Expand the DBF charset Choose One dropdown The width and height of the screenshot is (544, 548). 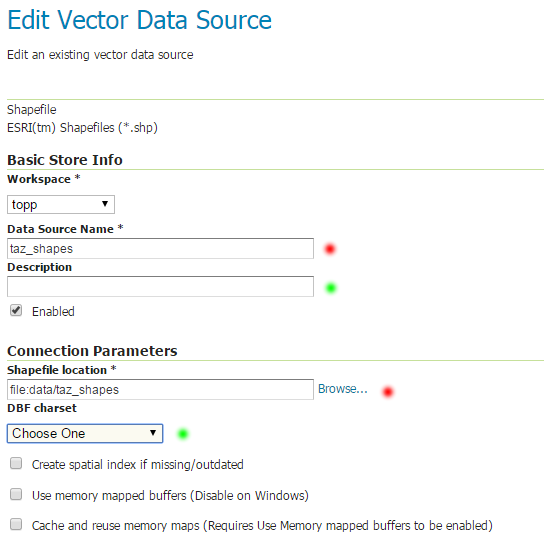(85, 433)
